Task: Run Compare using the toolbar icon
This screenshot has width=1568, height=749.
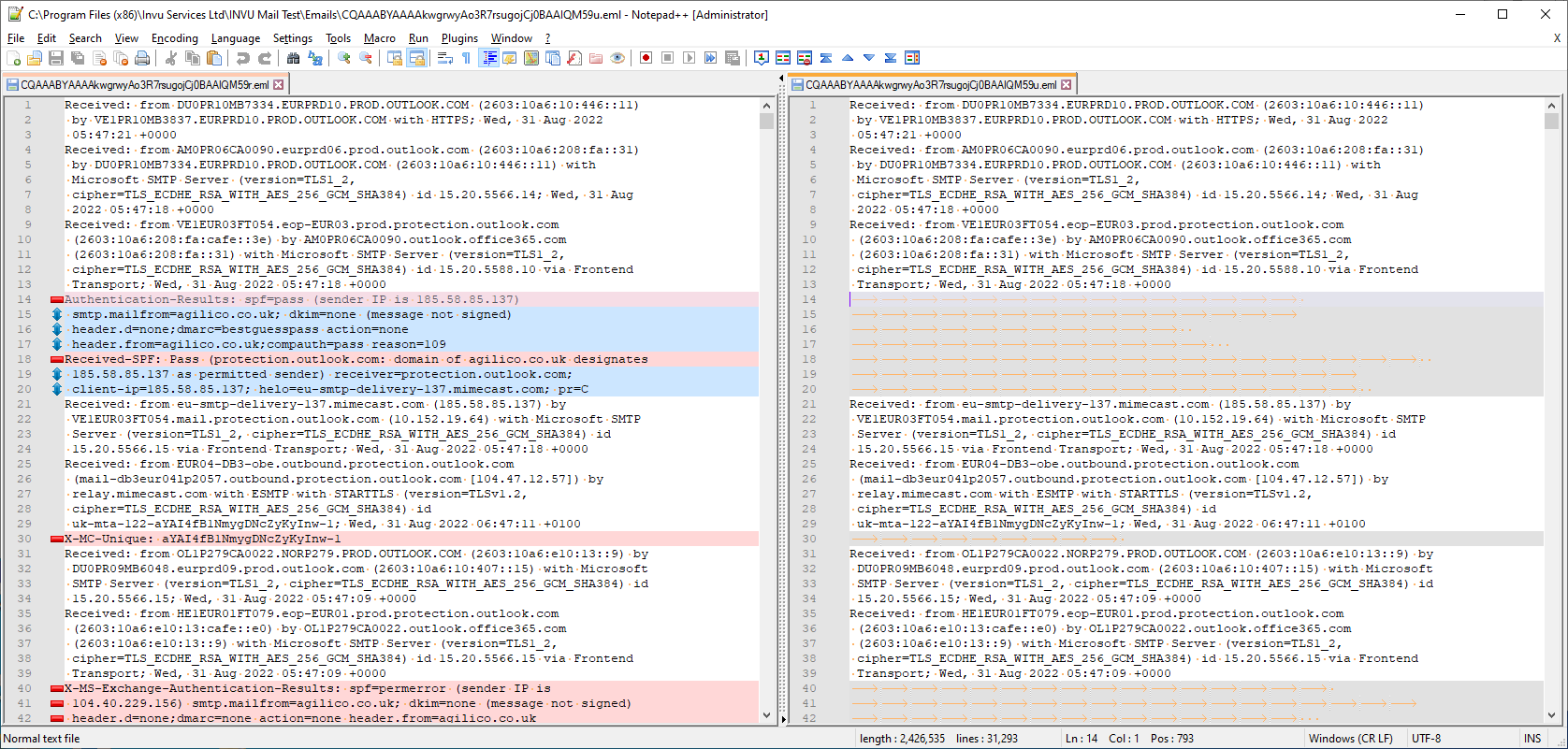Action: click(783, 58)
